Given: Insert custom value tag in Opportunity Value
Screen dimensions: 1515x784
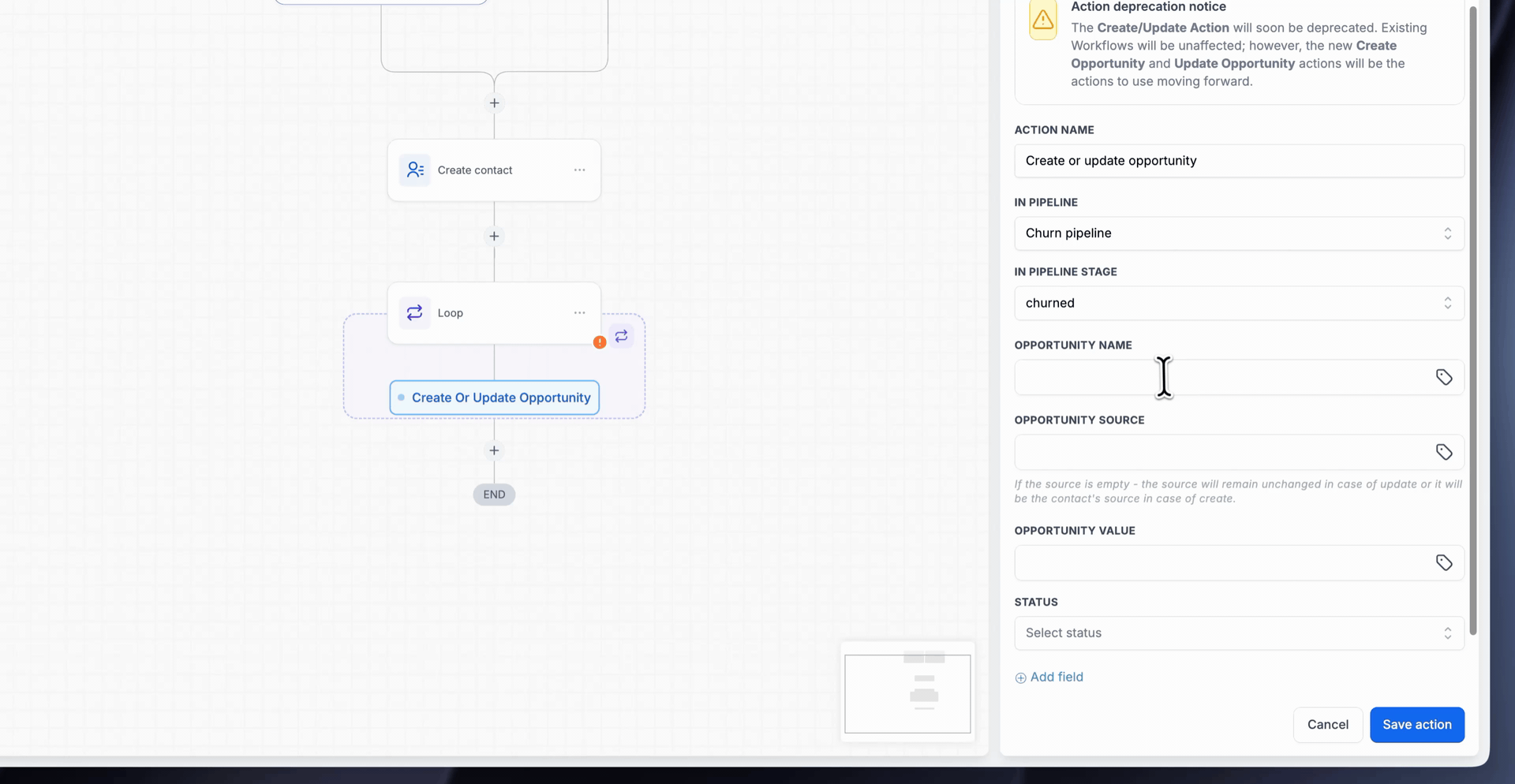Looking at the screenshot, I should point(1444,563).
